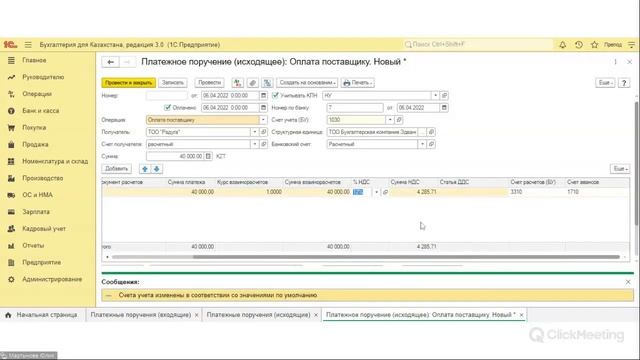This screenshot has height=360, width=640.
Task: Open % НДС rate record icon in row
Action: click(x=385, y=192)
